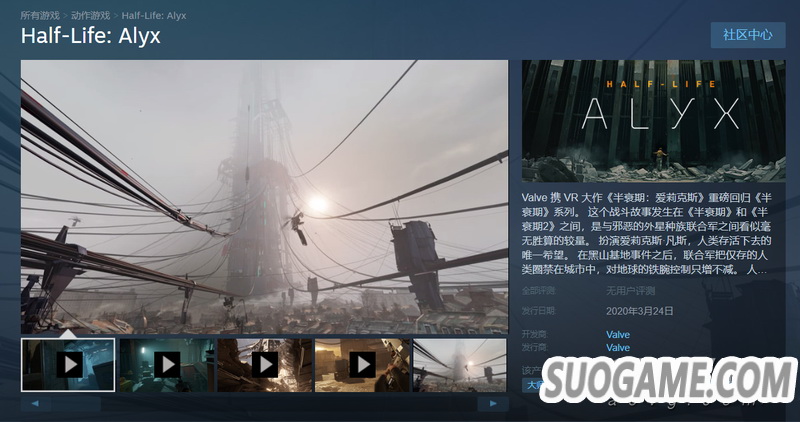Click the 无用户评测 review summary text

click(630, 291)
